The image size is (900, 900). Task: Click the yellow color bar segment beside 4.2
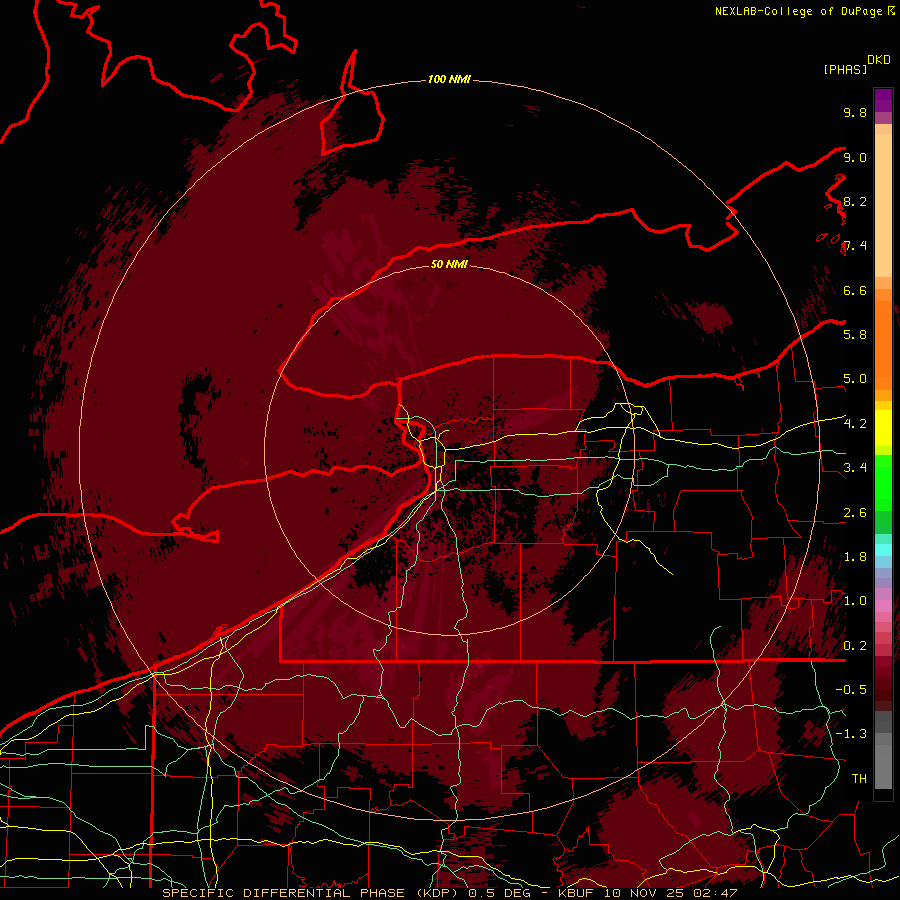click(x=883, y=428)
